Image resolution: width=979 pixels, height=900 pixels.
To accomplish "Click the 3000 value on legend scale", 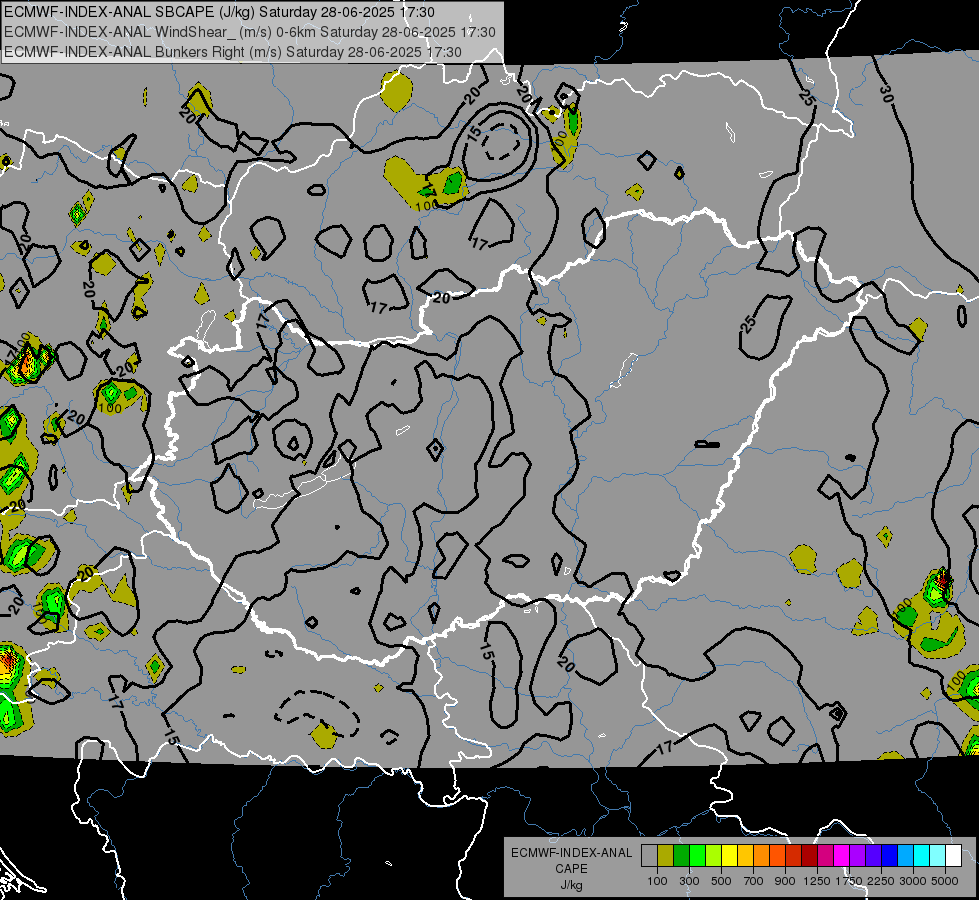I will click(913, 881).
